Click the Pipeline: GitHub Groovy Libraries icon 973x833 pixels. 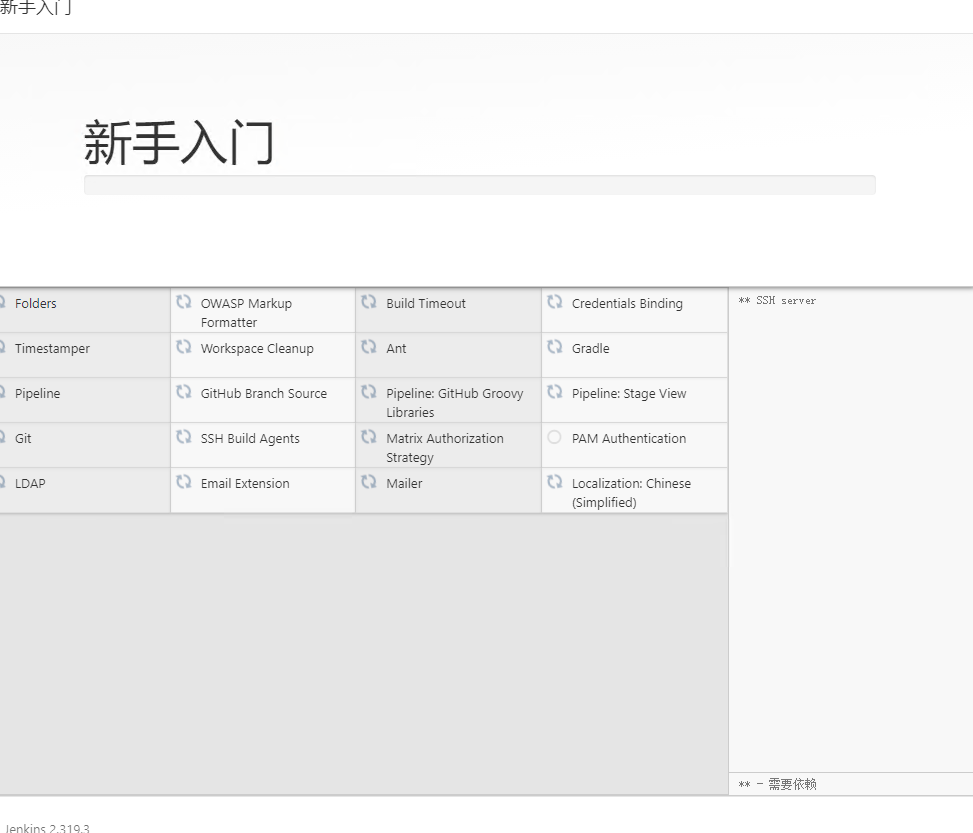(369, 392)
